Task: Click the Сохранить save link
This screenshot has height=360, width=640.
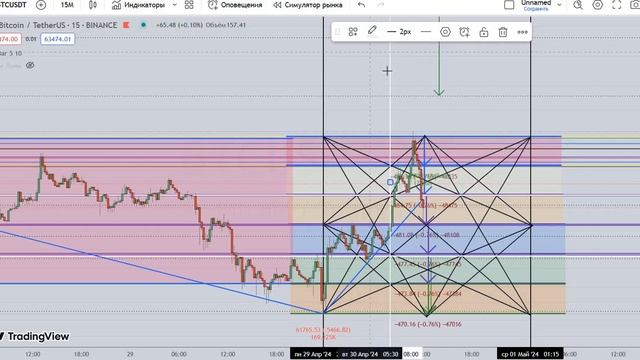Action: 536,9
